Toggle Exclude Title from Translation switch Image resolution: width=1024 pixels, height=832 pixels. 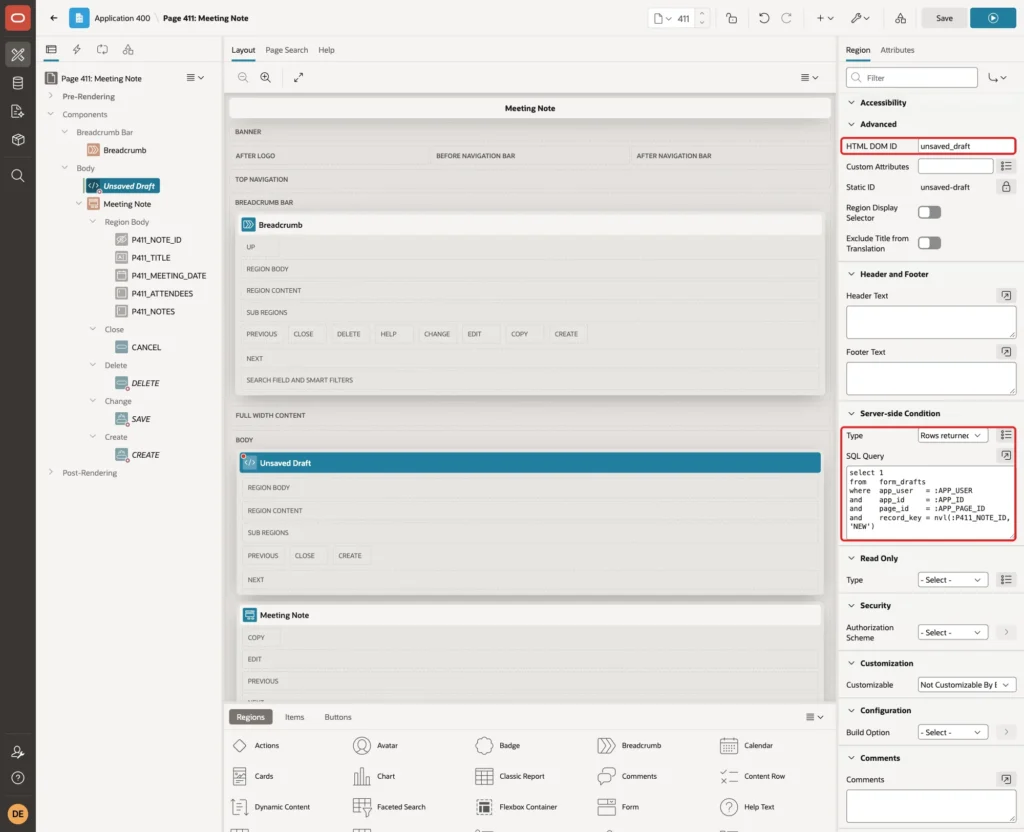[x=929, y=243]
